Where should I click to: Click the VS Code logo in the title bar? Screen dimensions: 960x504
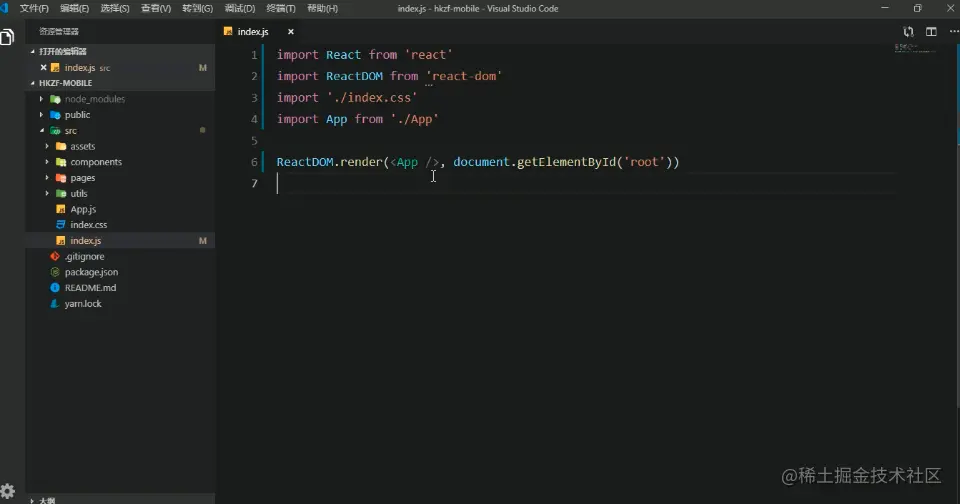[4, 9]
